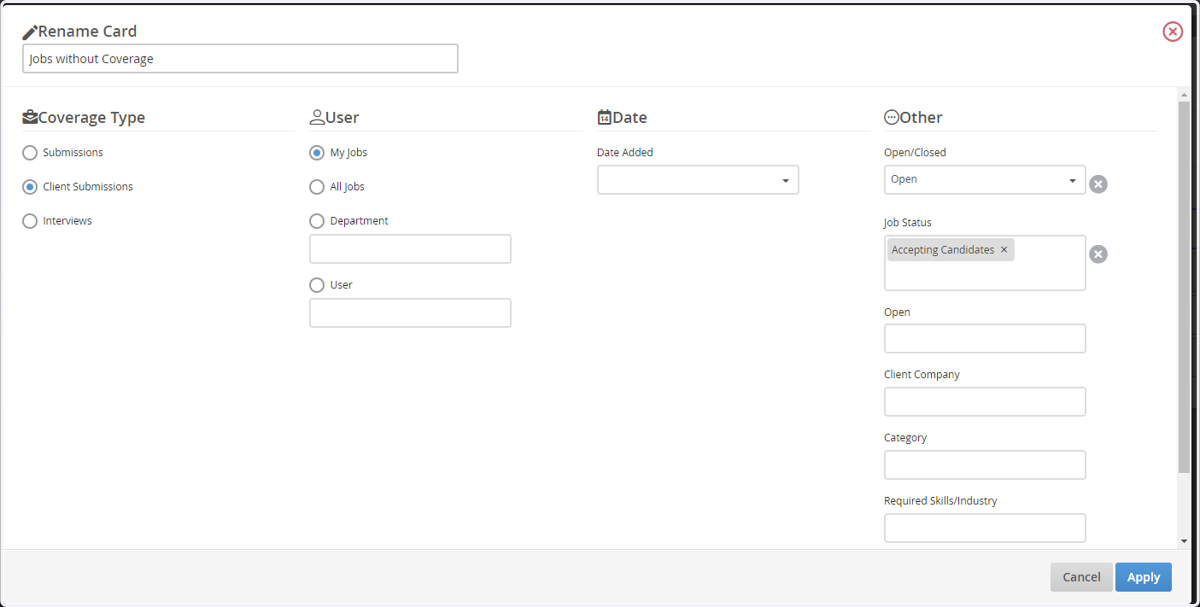The image size is (1200, 607).
Task: Open the Open/Closed dropdown
Action: coord(985,180)
